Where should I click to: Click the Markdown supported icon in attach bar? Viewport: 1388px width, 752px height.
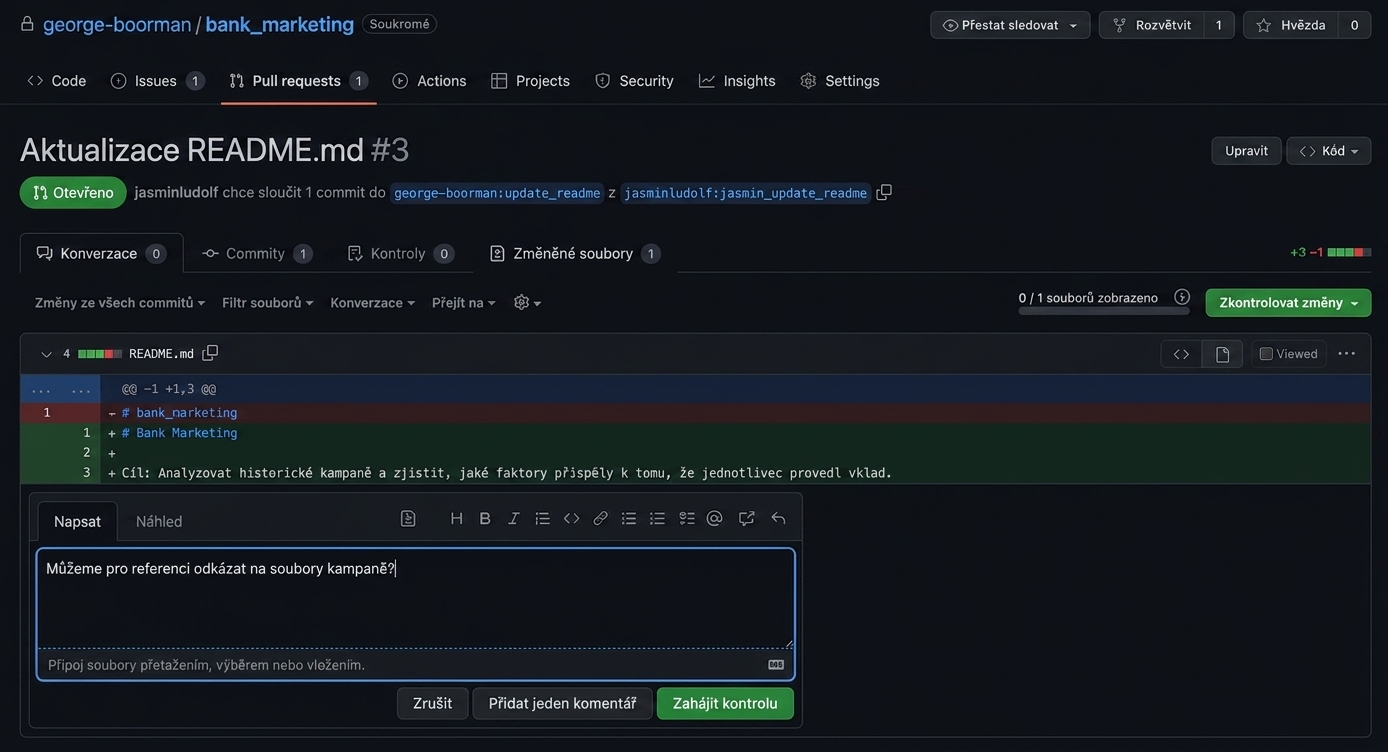[776, 664]
